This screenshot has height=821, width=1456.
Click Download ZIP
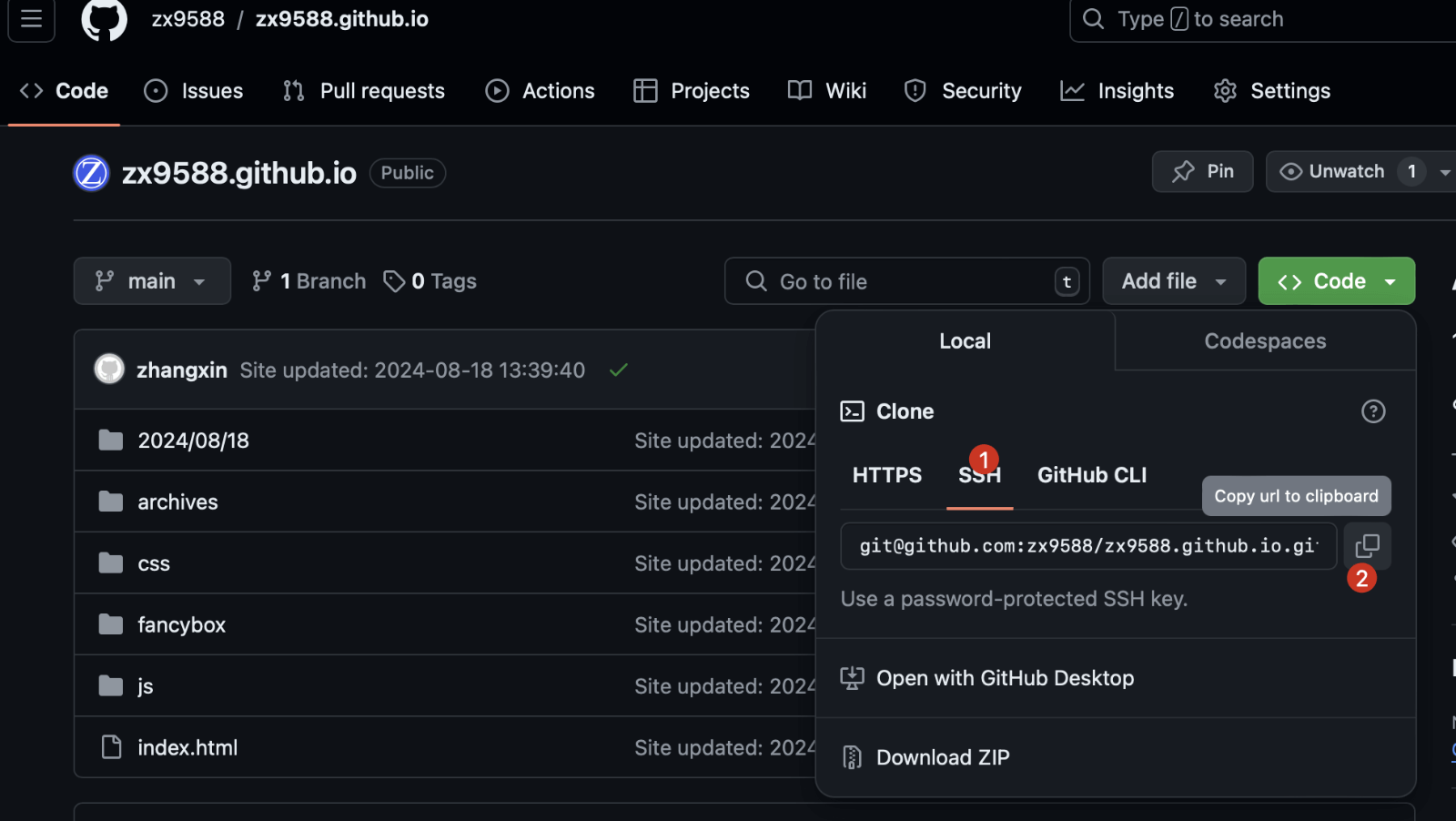[942, 757]
